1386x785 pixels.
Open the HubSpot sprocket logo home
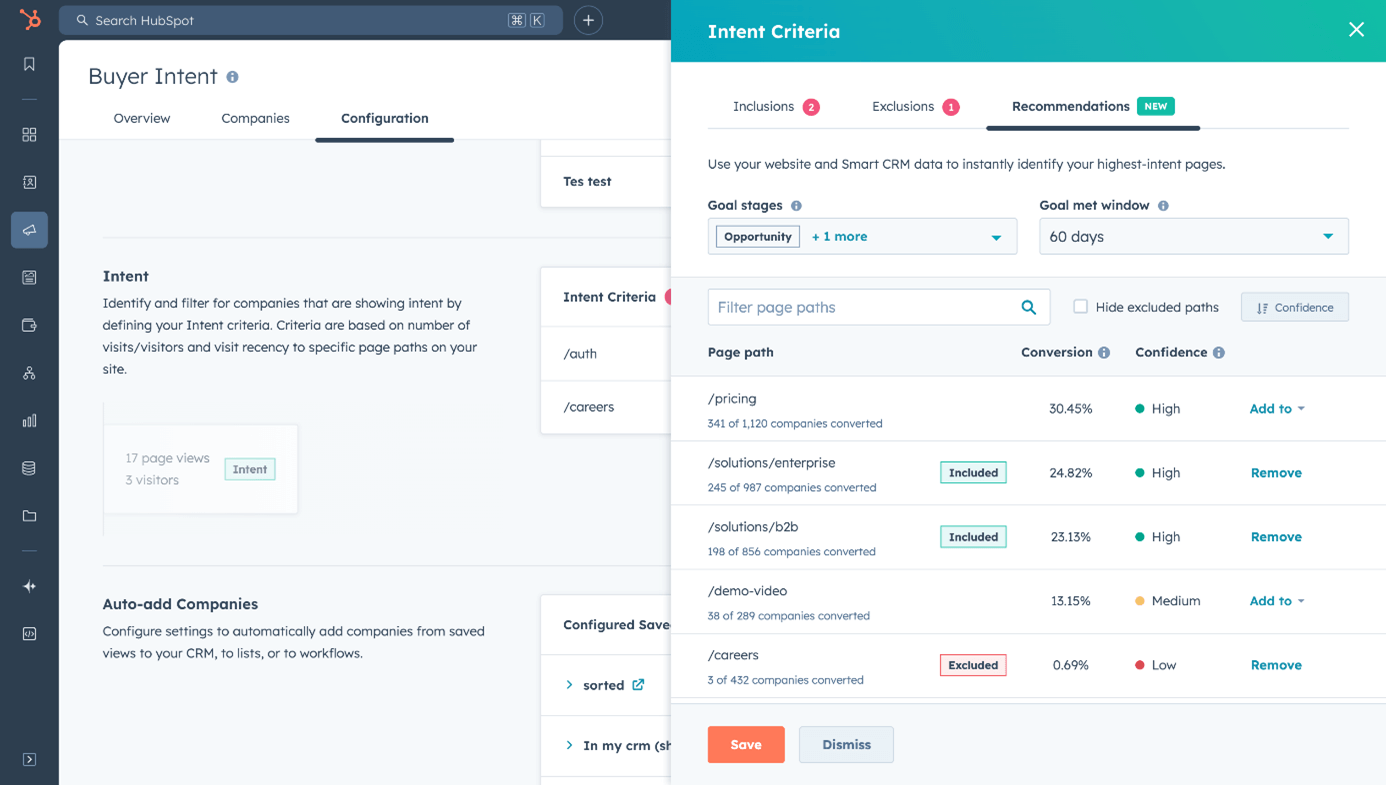pos(30,19)
